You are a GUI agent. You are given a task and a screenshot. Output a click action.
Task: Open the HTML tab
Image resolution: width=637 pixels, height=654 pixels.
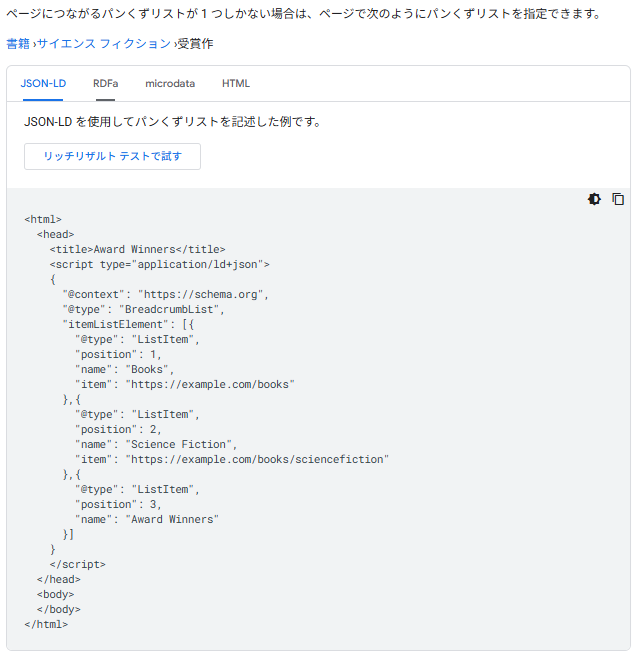tap(236, 83)
